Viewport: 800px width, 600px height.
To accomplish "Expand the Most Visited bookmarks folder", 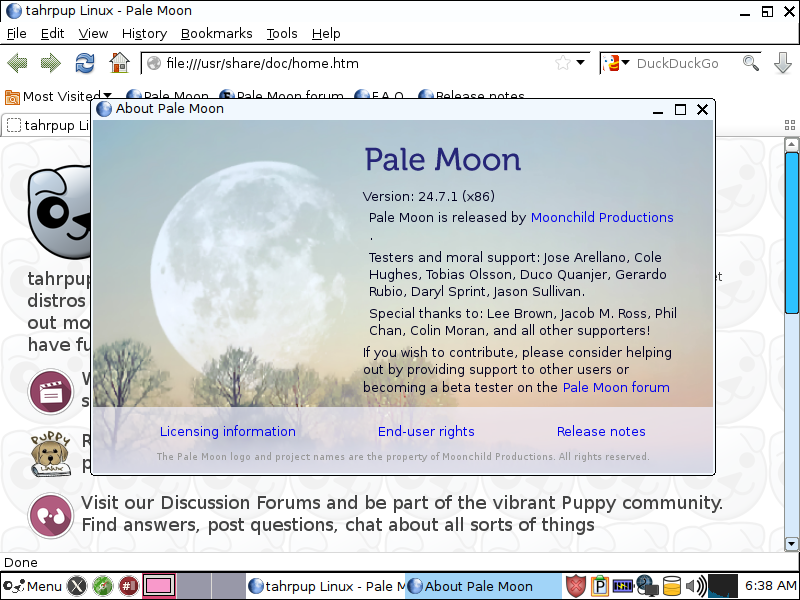I will 58,96.
